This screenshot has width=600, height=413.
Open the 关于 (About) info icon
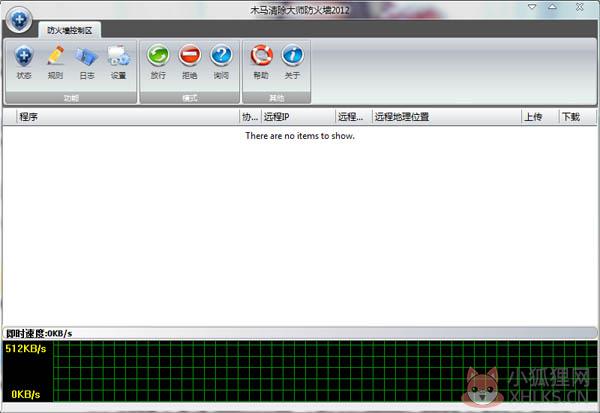(x=293, y=62)
